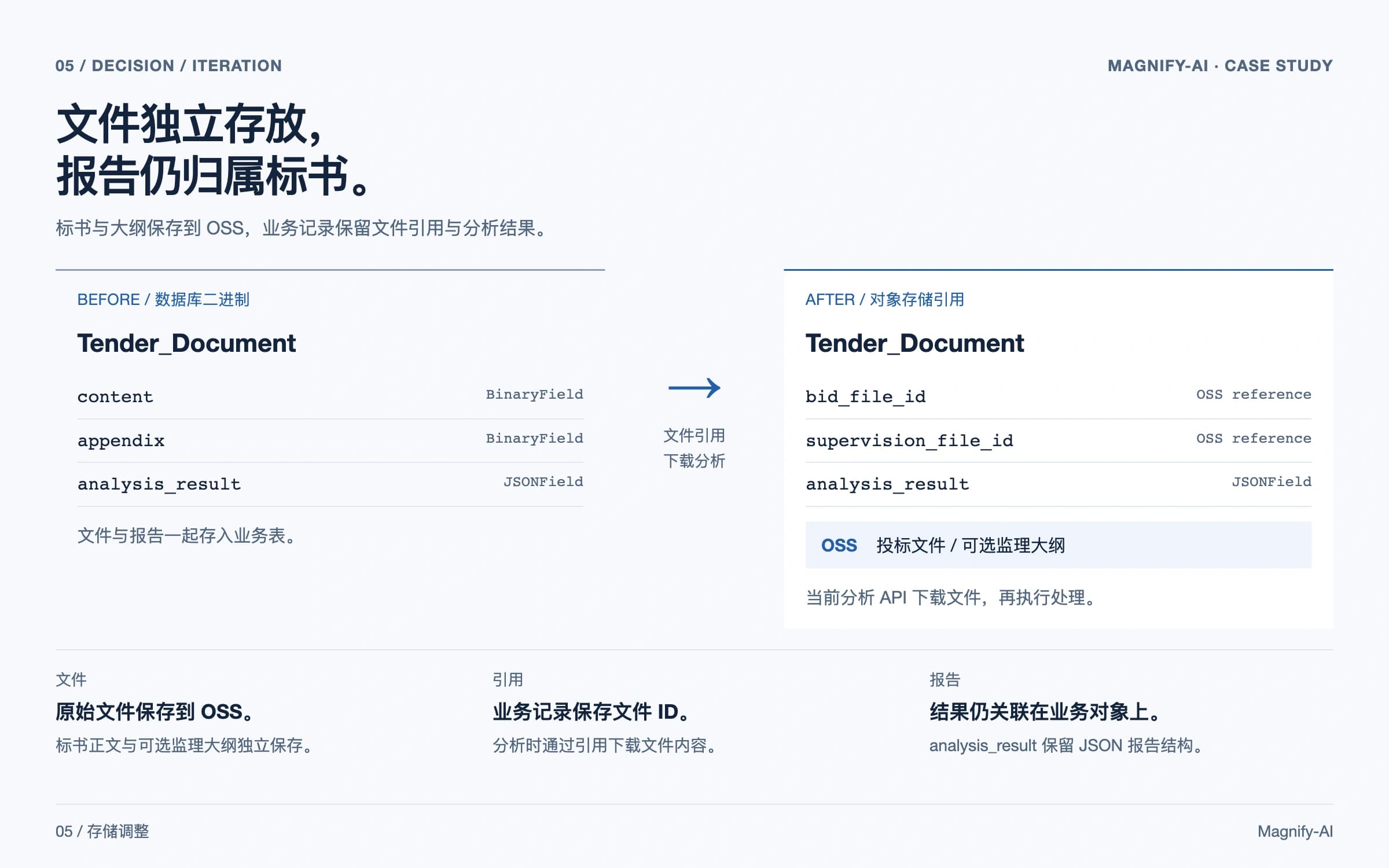Click analysis_result in the AFTER panel
The height and width of the screenshot is (868, 1389).
[x=887, y=484]
